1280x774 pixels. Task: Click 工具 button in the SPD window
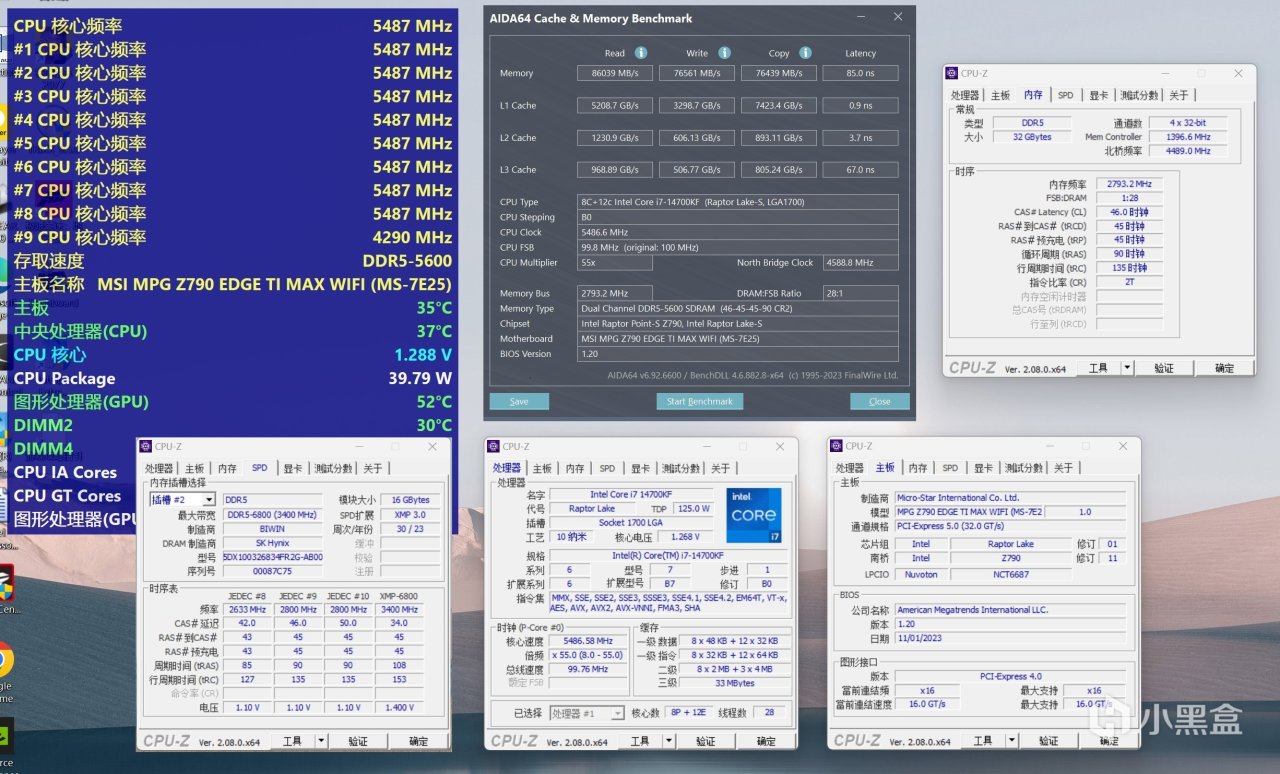[293, 741]
